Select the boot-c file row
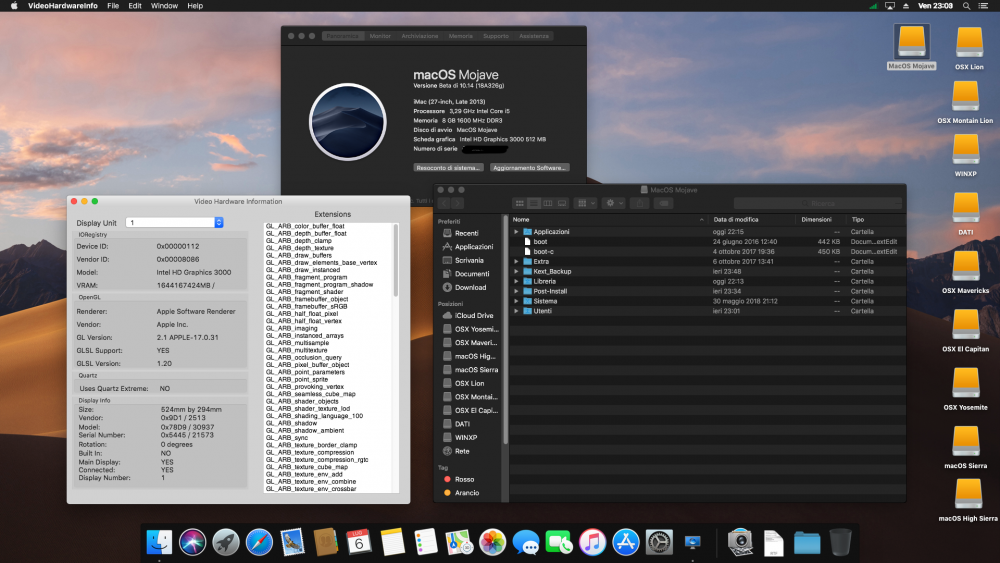 (x=708, y=252)
